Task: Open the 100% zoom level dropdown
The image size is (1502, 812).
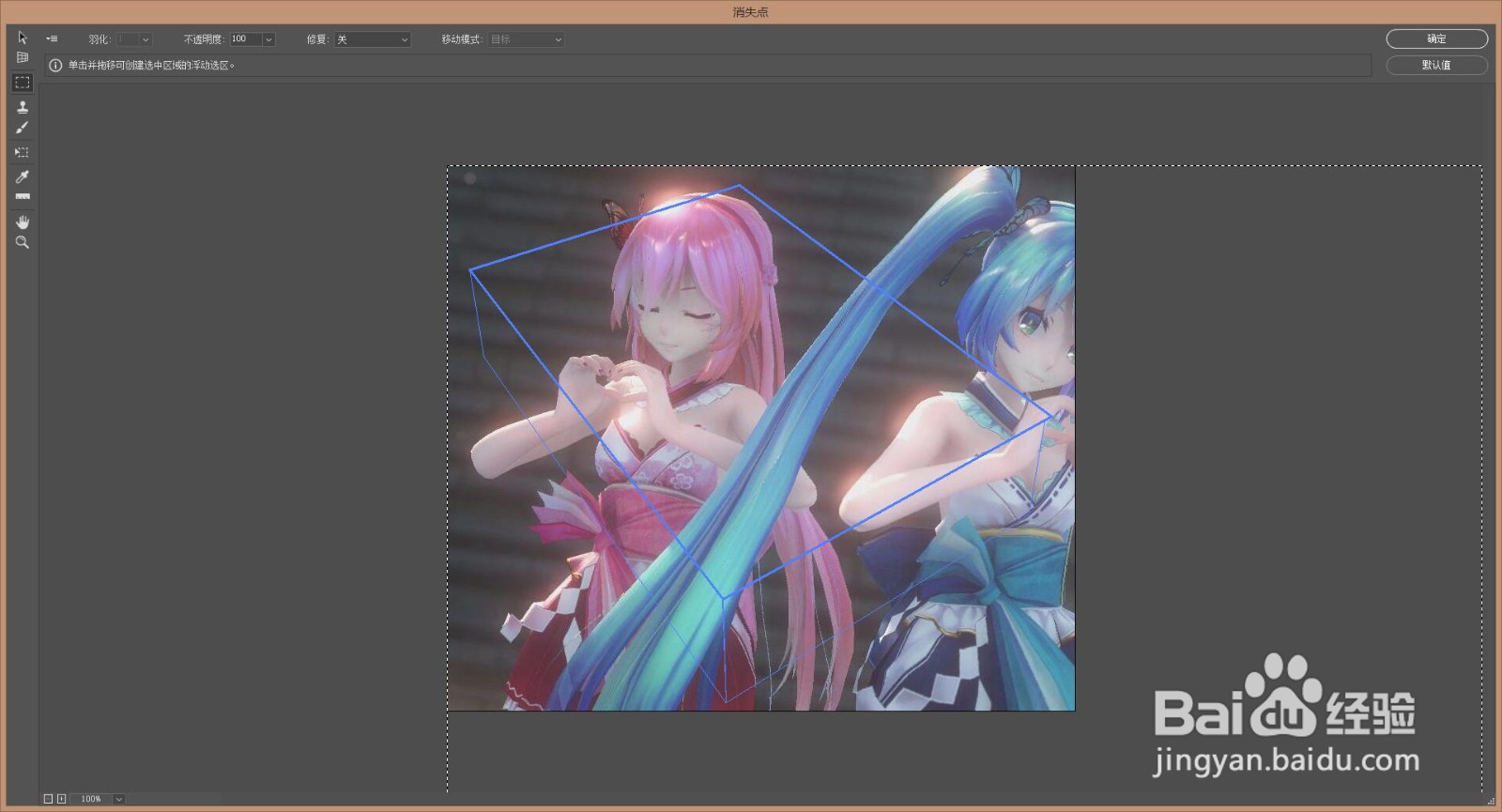Action: tap(118, 799)
